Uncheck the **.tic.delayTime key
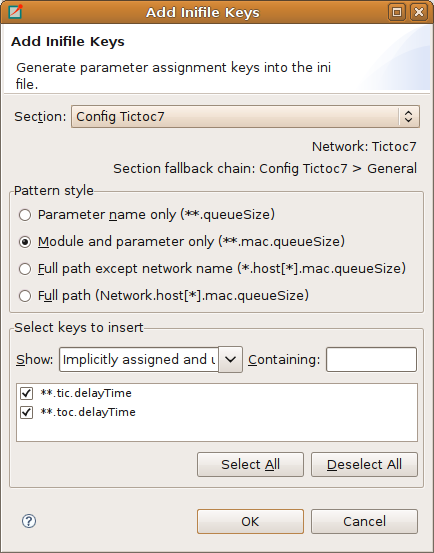 pos(26,393)
